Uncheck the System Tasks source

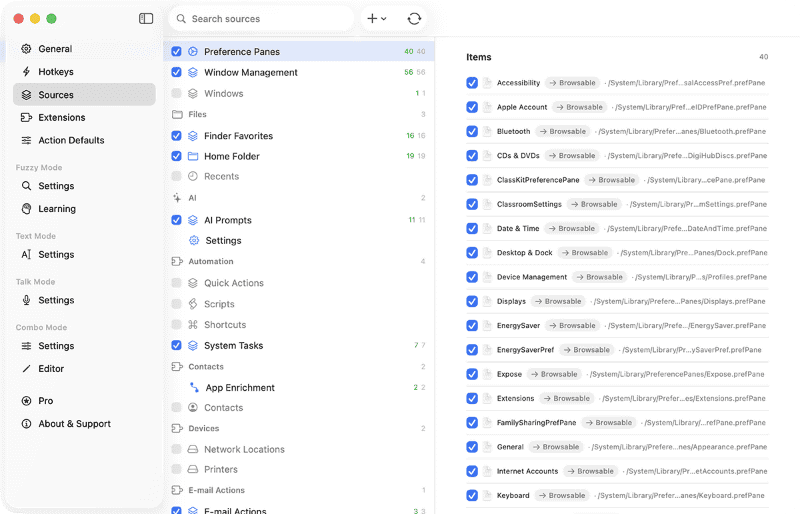point(177,346)
